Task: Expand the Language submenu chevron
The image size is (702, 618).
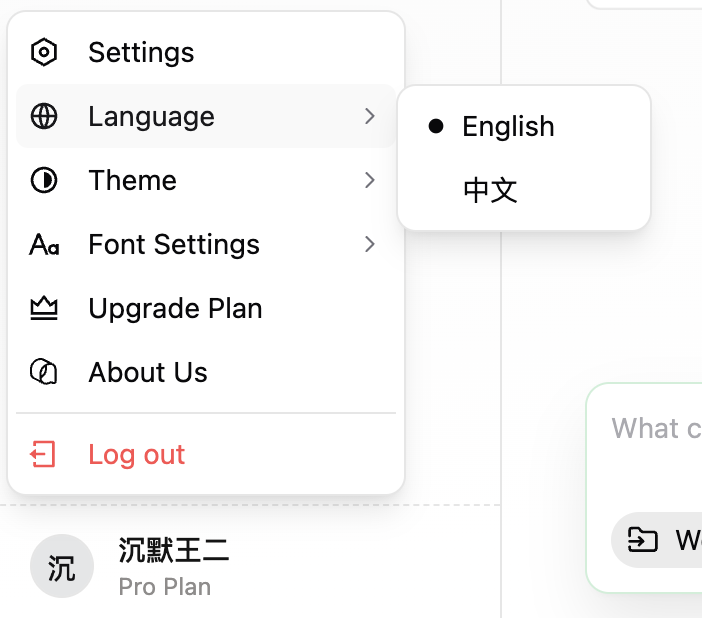Action: pyautogui.click(x=370, y=116)
